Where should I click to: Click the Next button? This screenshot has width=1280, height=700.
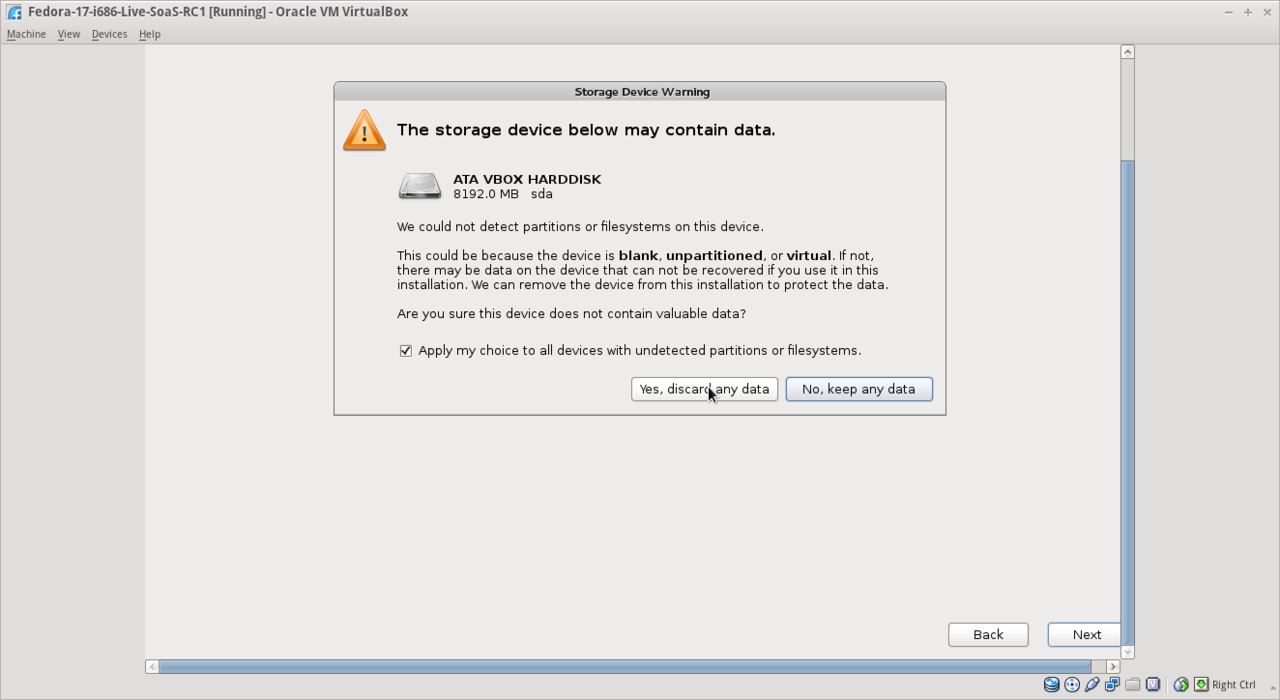[x=1084, y=634]
